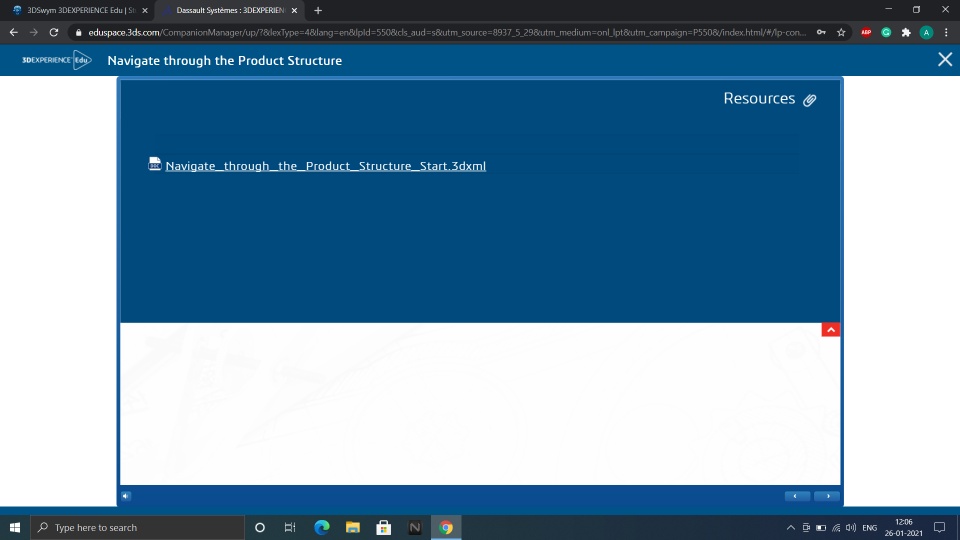Click the Resources paperclip icon
This screenshot has width=960, height=540.
click(x=809, y=100)
